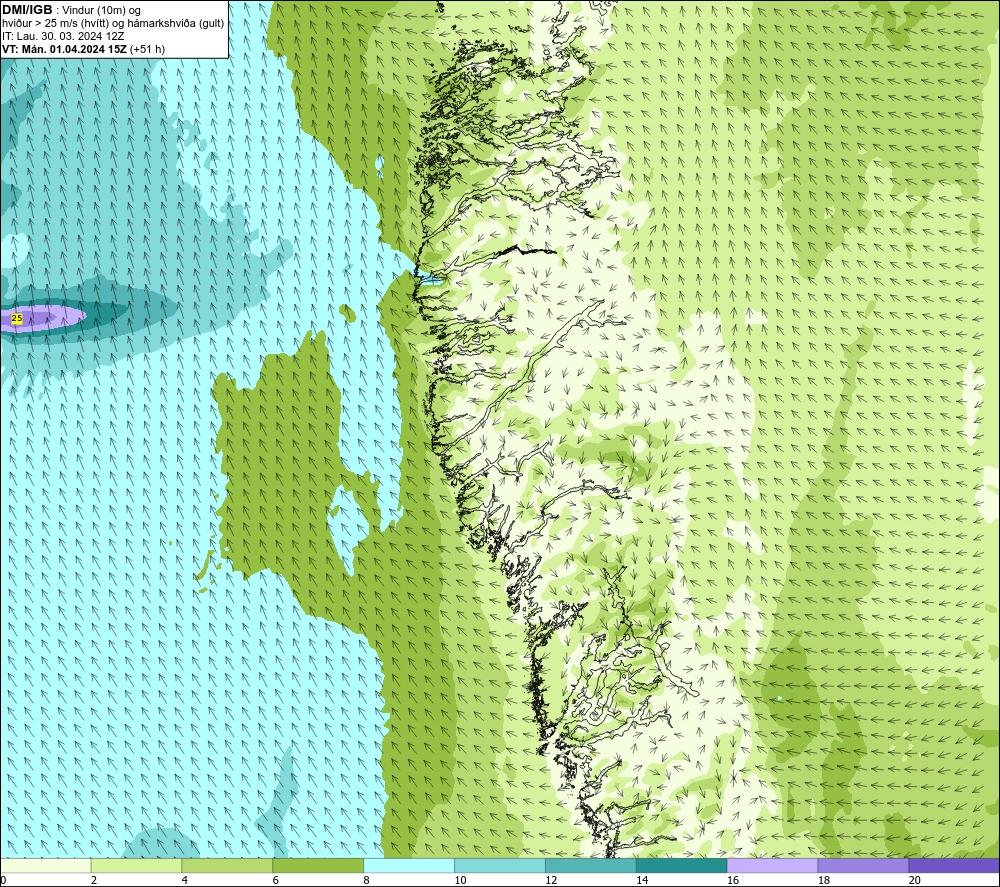
Task: Pick the above-20 m/s dark purple swatch
Action: 955,866
